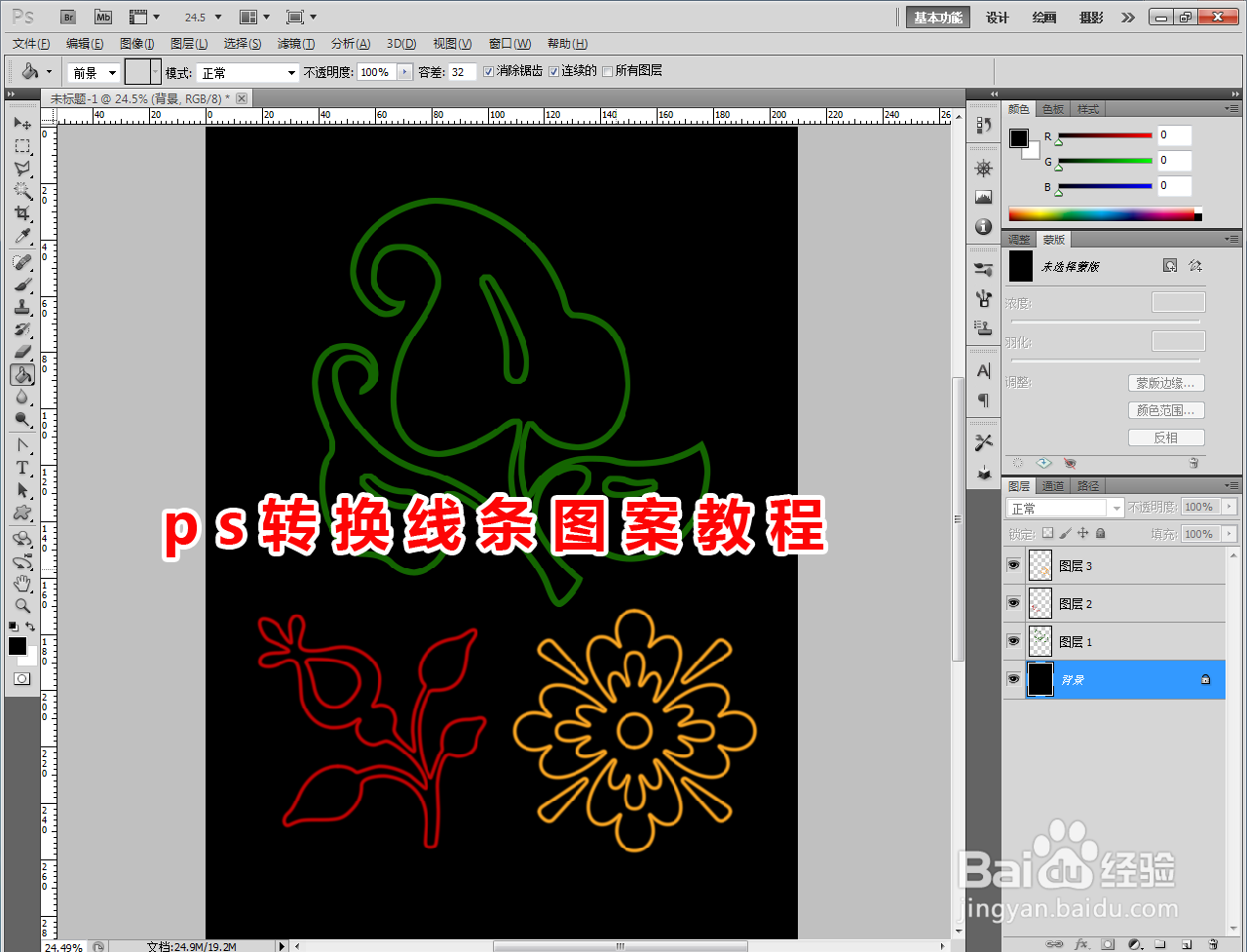Select the Custom Shape tool

[22, 513]
